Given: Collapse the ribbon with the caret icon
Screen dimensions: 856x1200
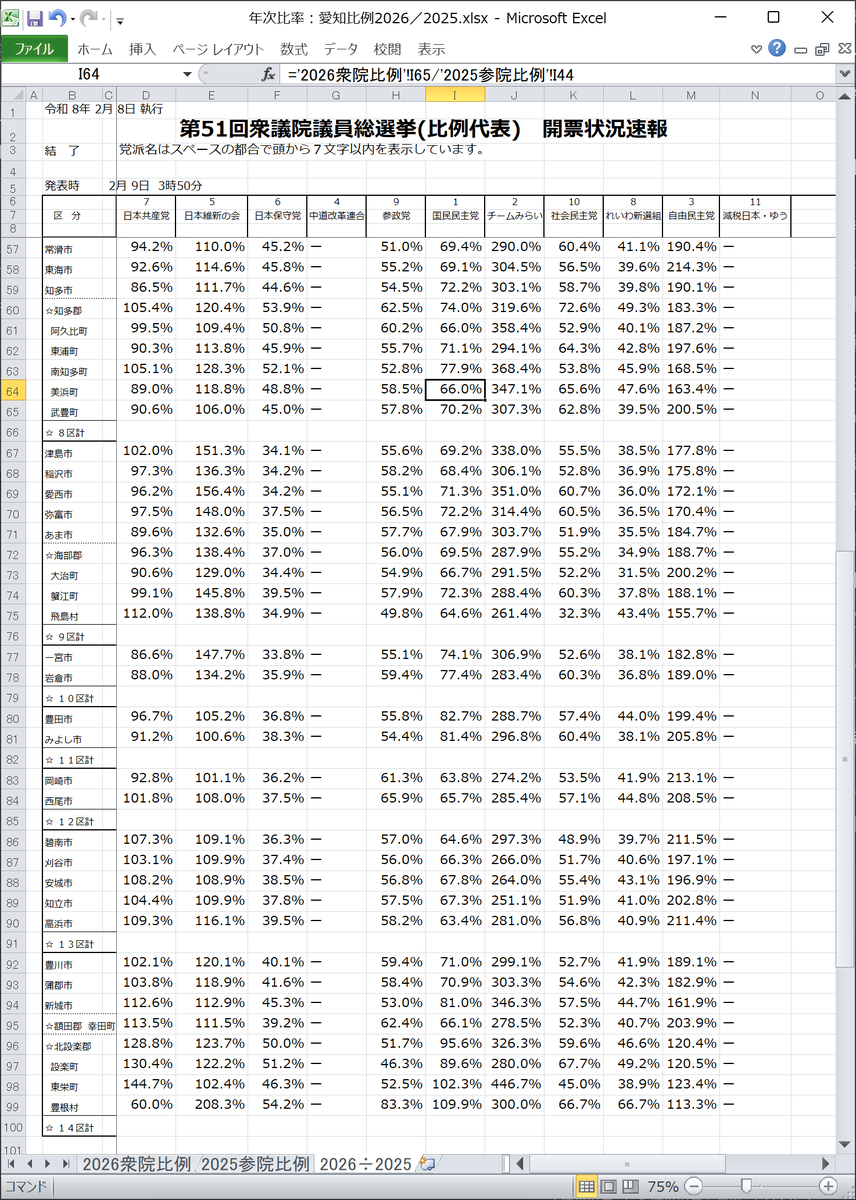Looking at the screenshot, I should click(x=756, y=47).
